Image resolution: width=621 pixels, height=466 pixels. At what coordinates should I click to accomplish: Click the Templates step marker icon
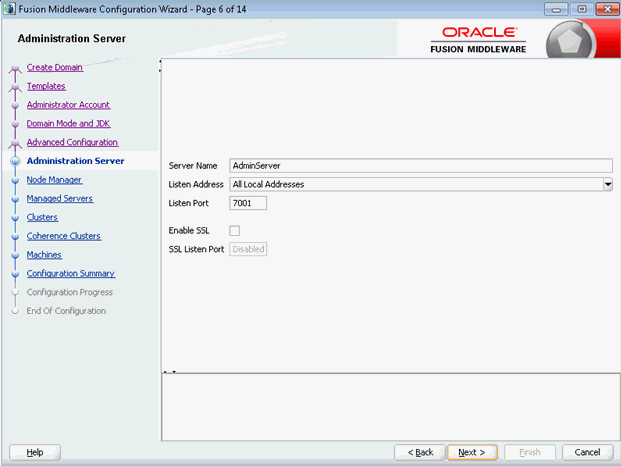pyautogui.click(x=15, y=87)
